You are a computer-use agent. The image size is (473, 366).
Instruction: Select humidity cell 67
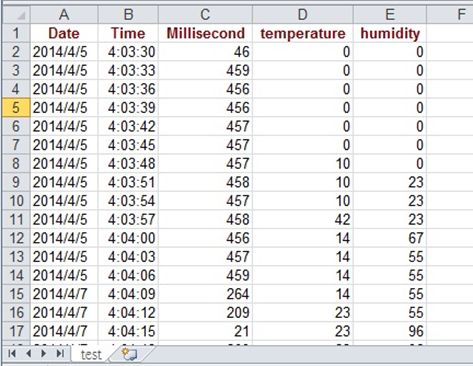pos(390,238)
